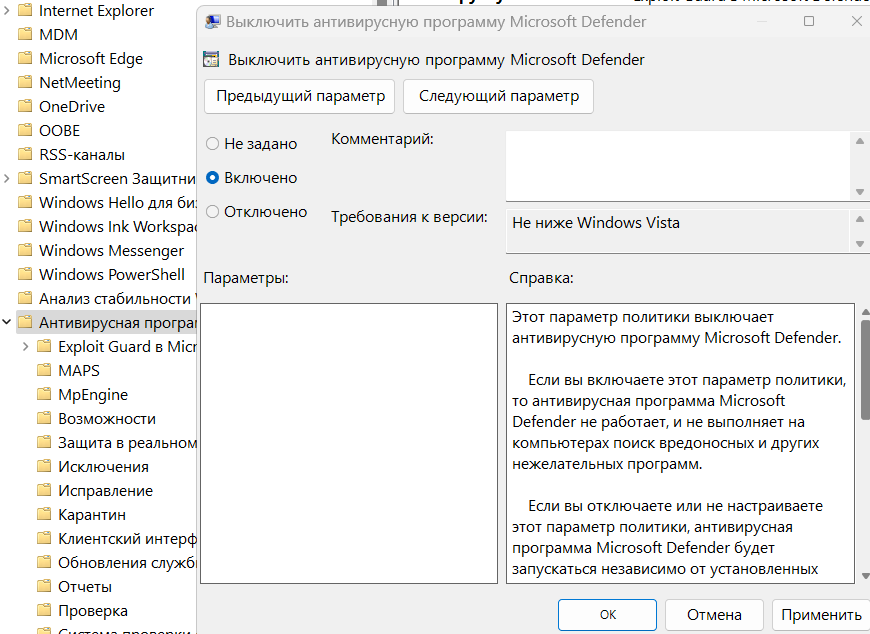
Task: Click the Карантин folder icon
Action: 43,515
